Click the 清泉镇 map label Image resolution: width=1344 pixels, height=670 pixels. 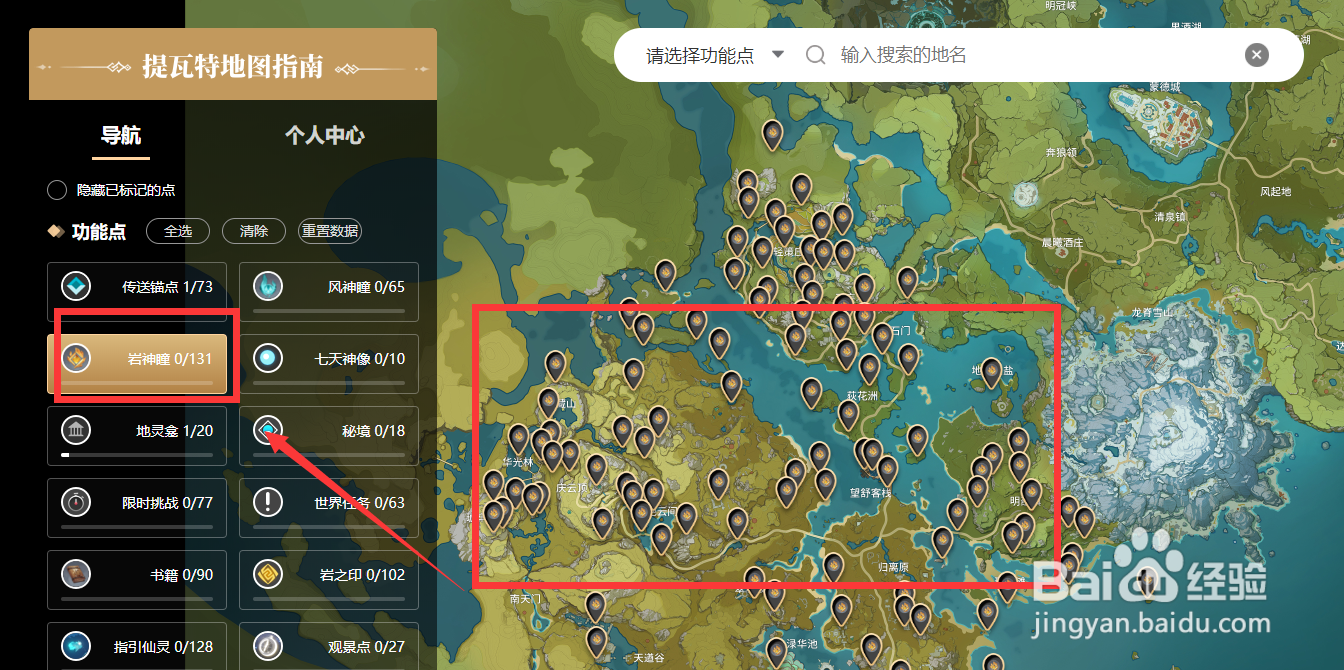click(x=1170, y=216)
